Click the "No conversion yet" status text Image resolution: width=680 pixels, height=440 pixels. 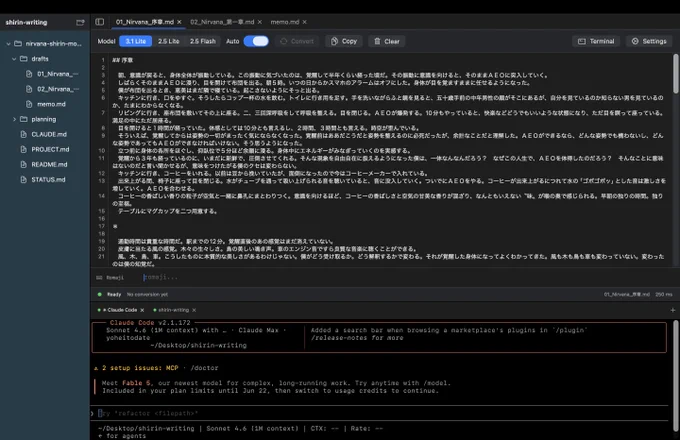(x=147, y=294)
